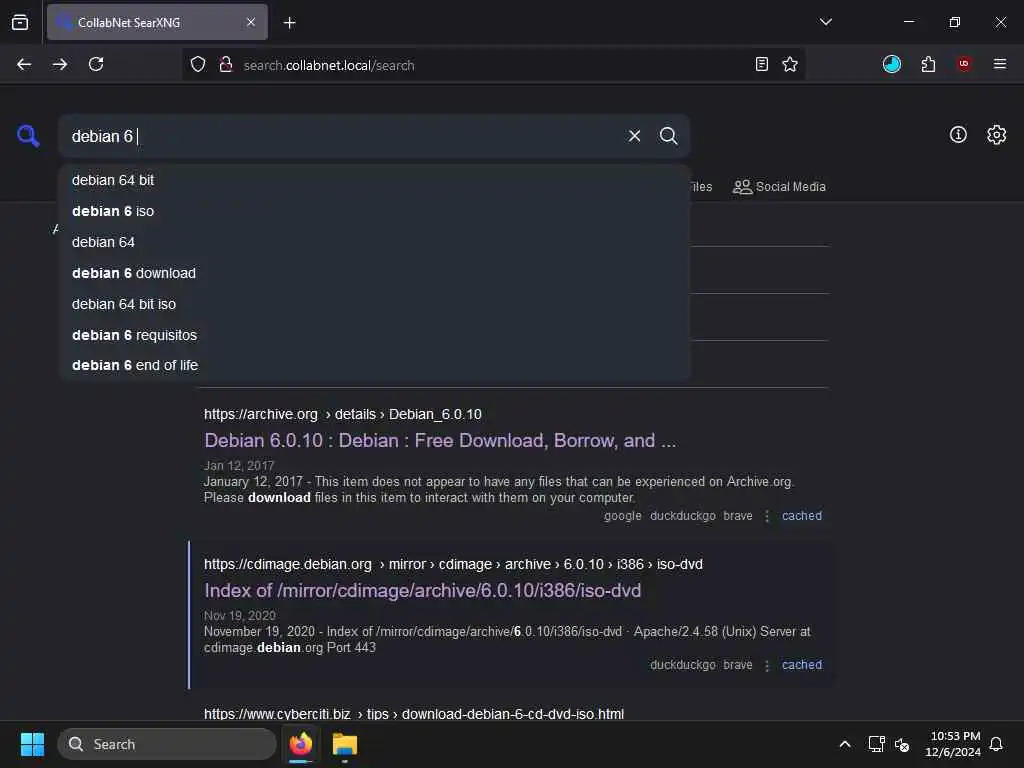The image size is (1024, 768).
Task: Expand options dots for archive.org result
Action: click(x=767, y=516)
